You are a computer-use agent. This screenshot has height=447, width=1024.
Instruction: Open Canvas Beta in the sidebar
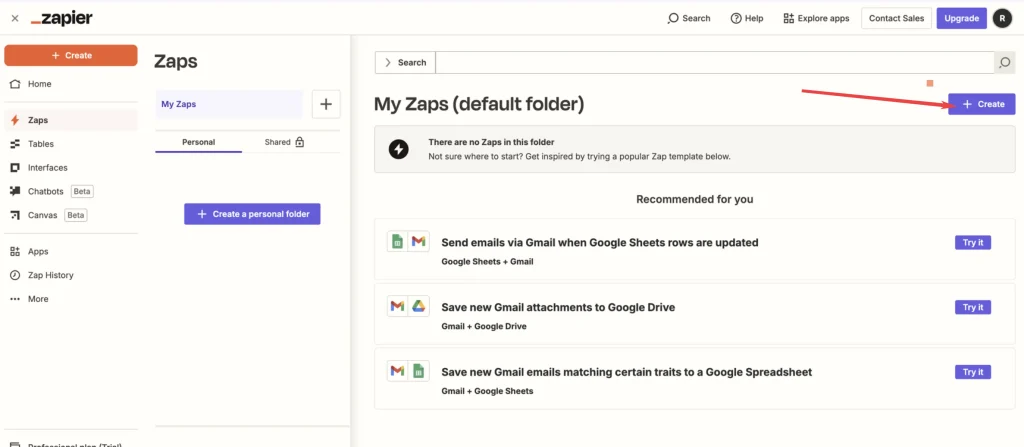(x=71, y=215)
